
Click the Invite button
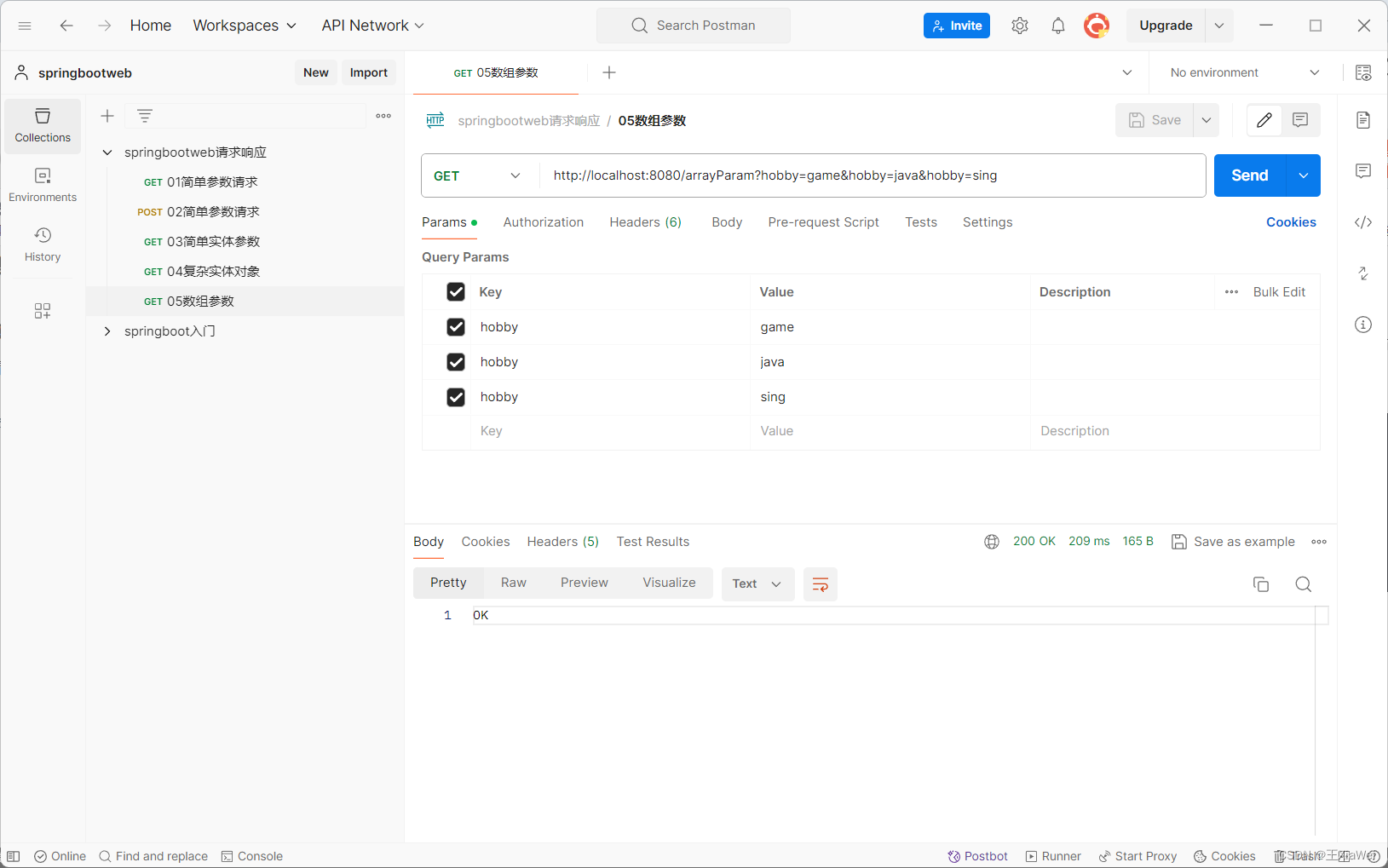(957, 26)
